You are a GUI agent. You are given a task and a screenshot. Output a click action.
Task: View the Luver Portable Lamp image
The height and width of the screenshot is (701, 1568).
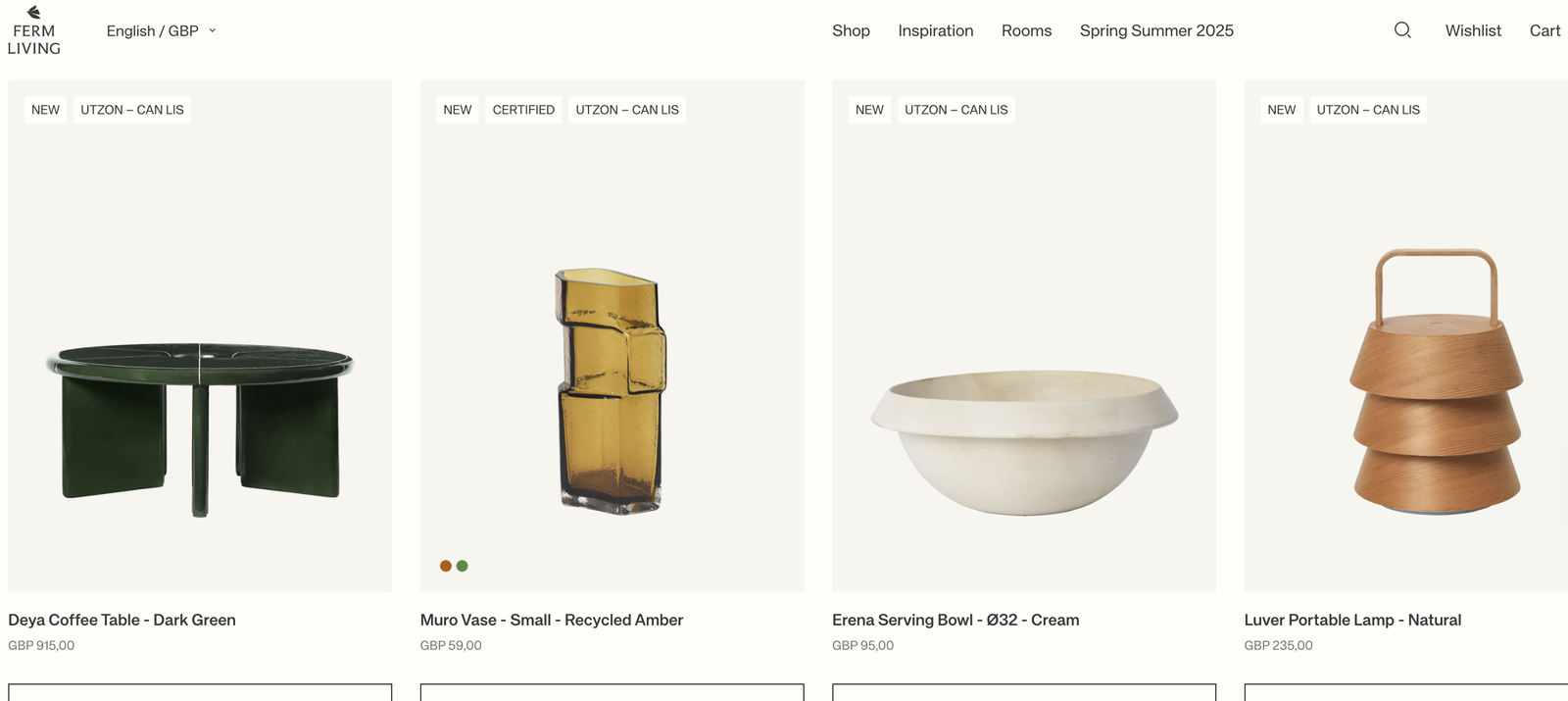[1436, 382]
